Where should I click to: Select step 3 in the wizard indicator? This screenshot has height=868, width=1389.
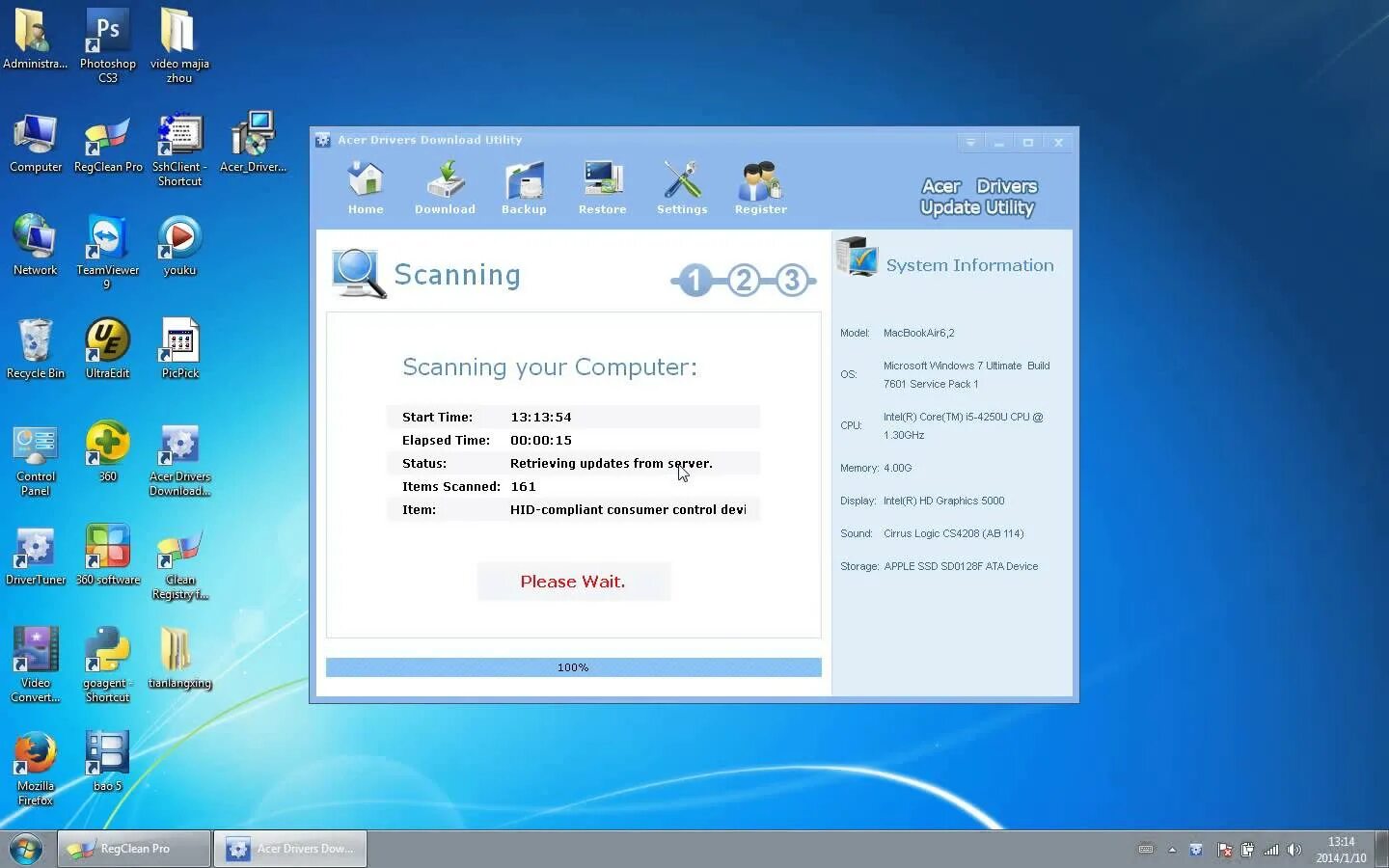(792, 281)
